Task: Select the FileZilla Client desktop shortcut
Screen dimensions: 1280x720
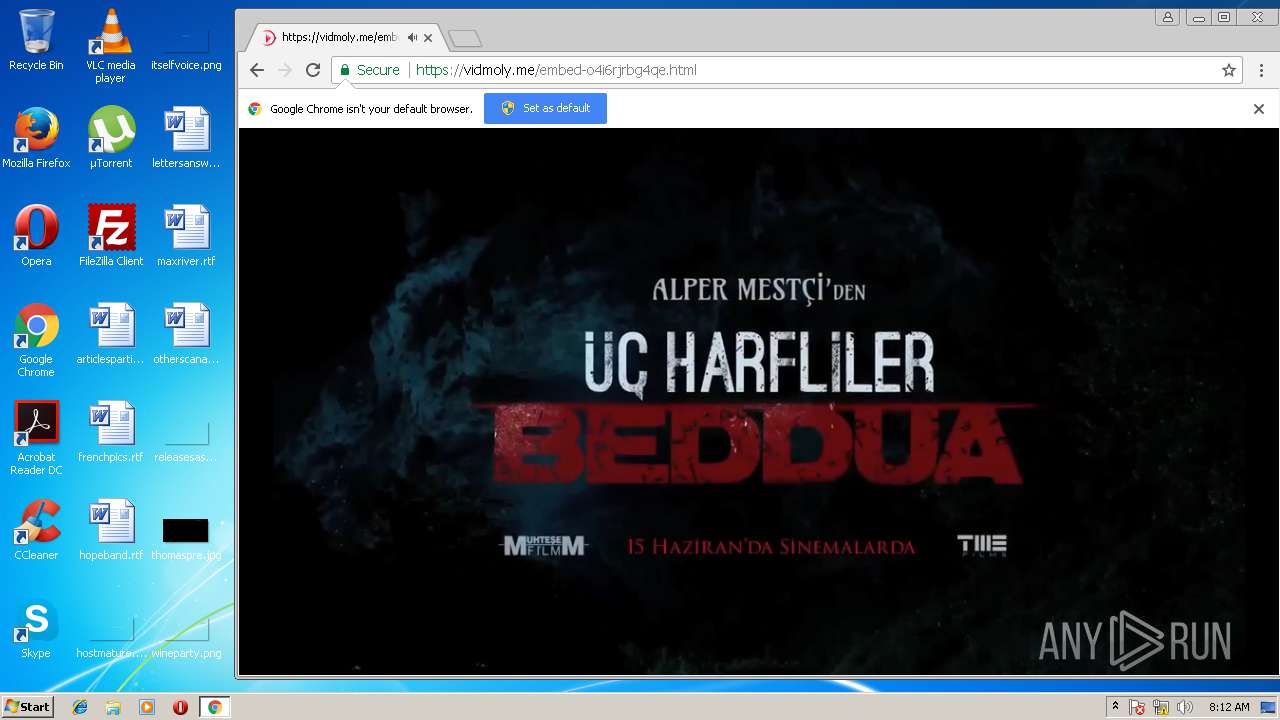Action: 110,236
